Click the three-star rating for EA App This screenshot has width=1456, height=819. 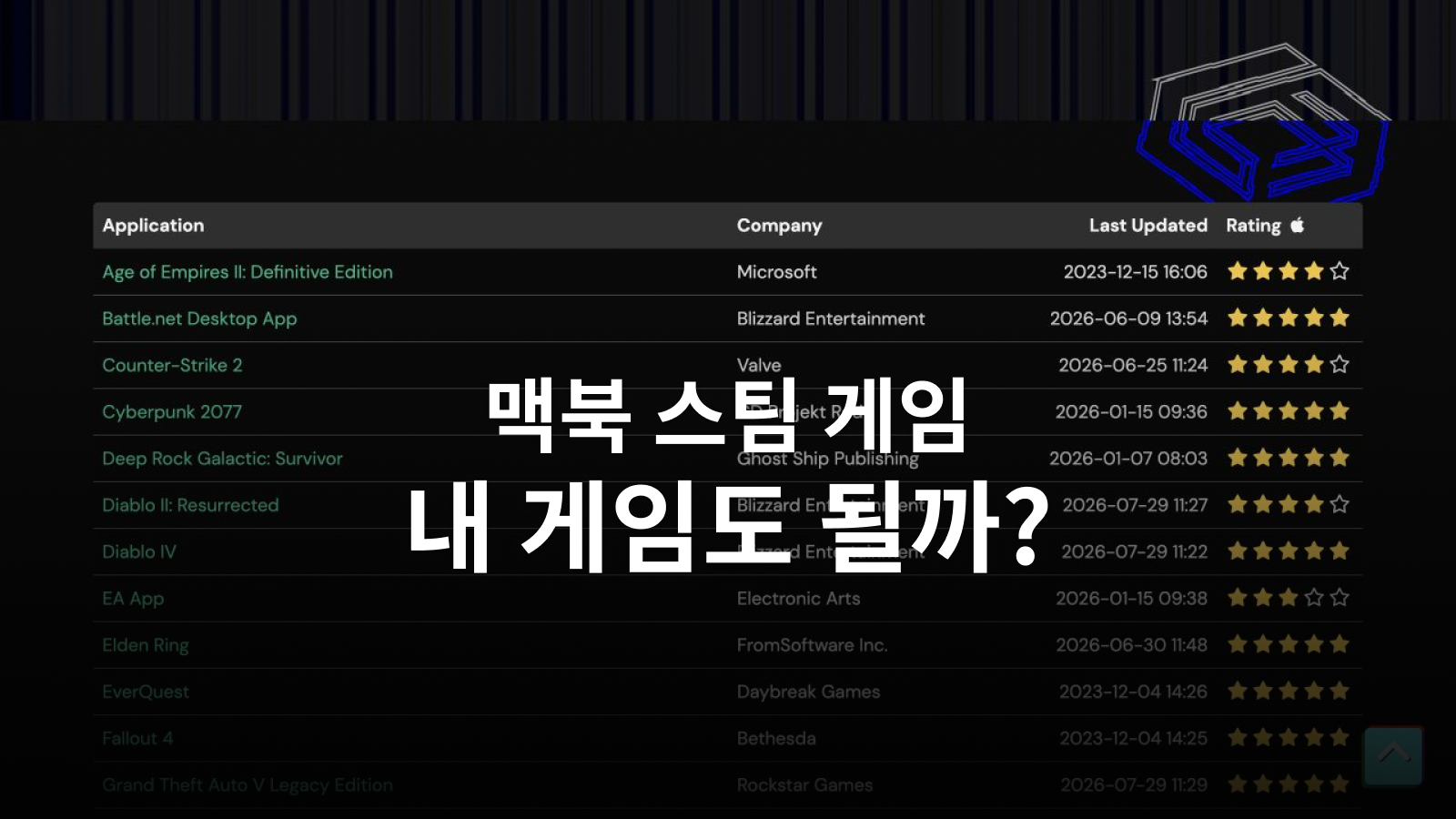tap(1288, 598)
